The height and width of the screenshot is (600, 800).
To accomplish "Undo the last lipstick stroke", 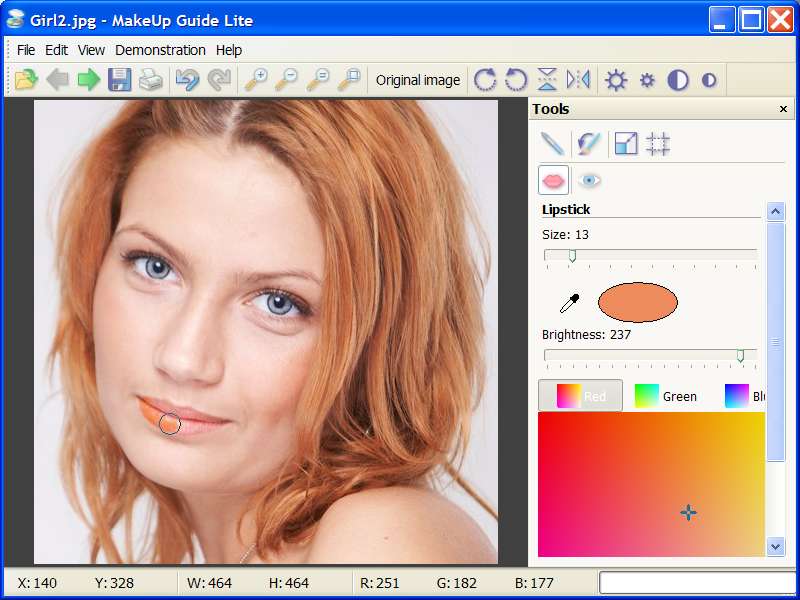I will [x=187, y=80].
